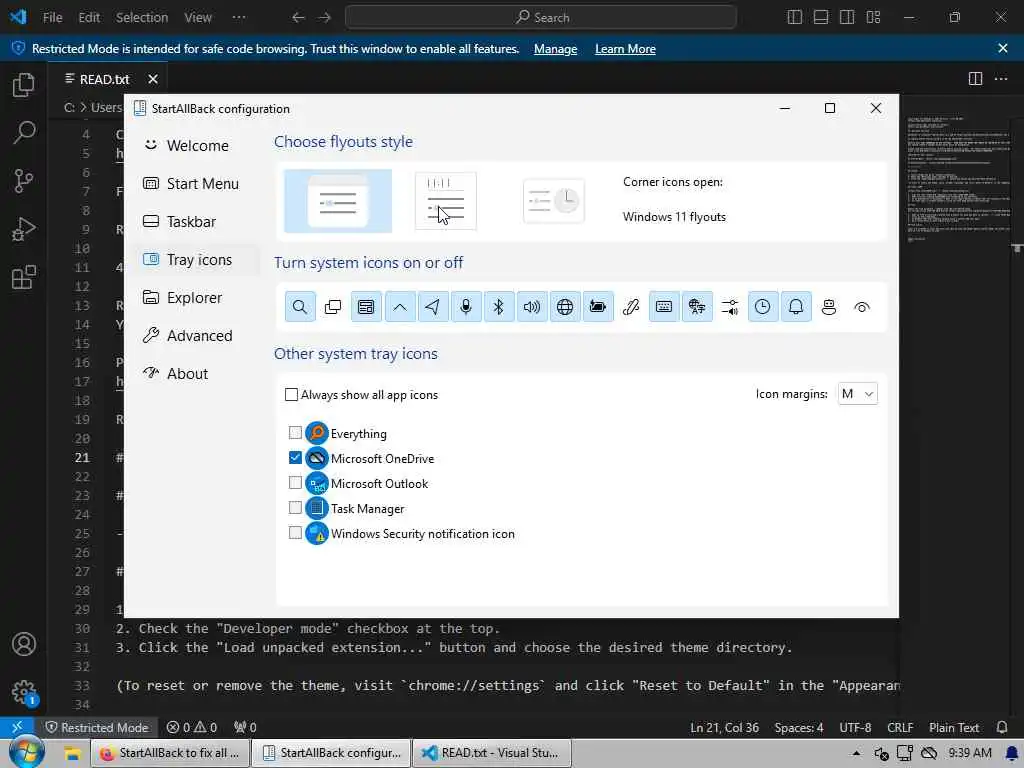Toggle the Microphone system icon
Screen dimensions: 1024x768
pos(466,307)
